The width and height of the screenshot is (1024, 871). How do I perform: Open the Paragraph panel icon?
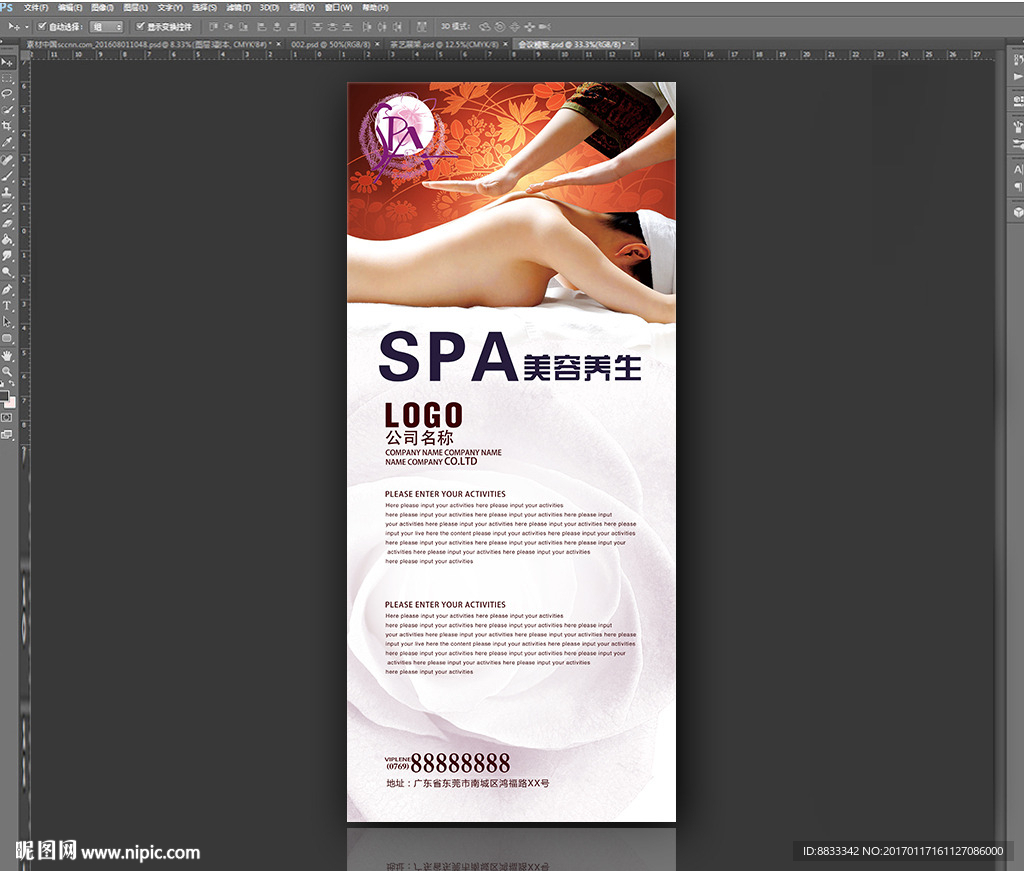point(1018,187)
